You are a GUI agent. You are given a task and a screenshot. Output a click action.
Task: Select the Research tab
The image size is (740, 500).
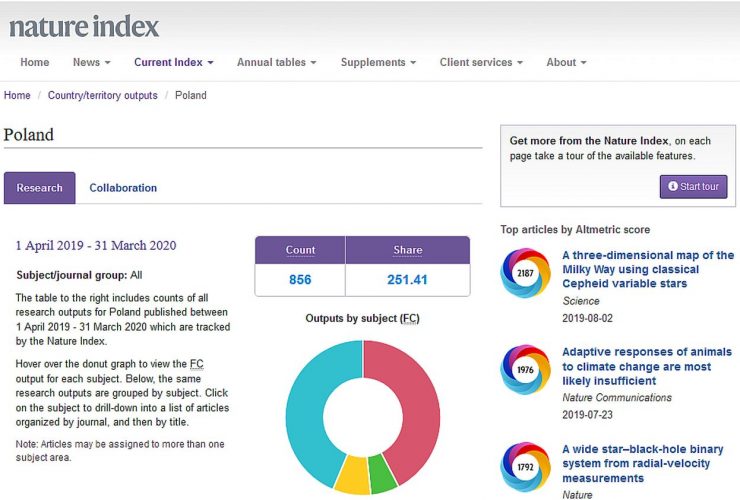coord(40,188)
